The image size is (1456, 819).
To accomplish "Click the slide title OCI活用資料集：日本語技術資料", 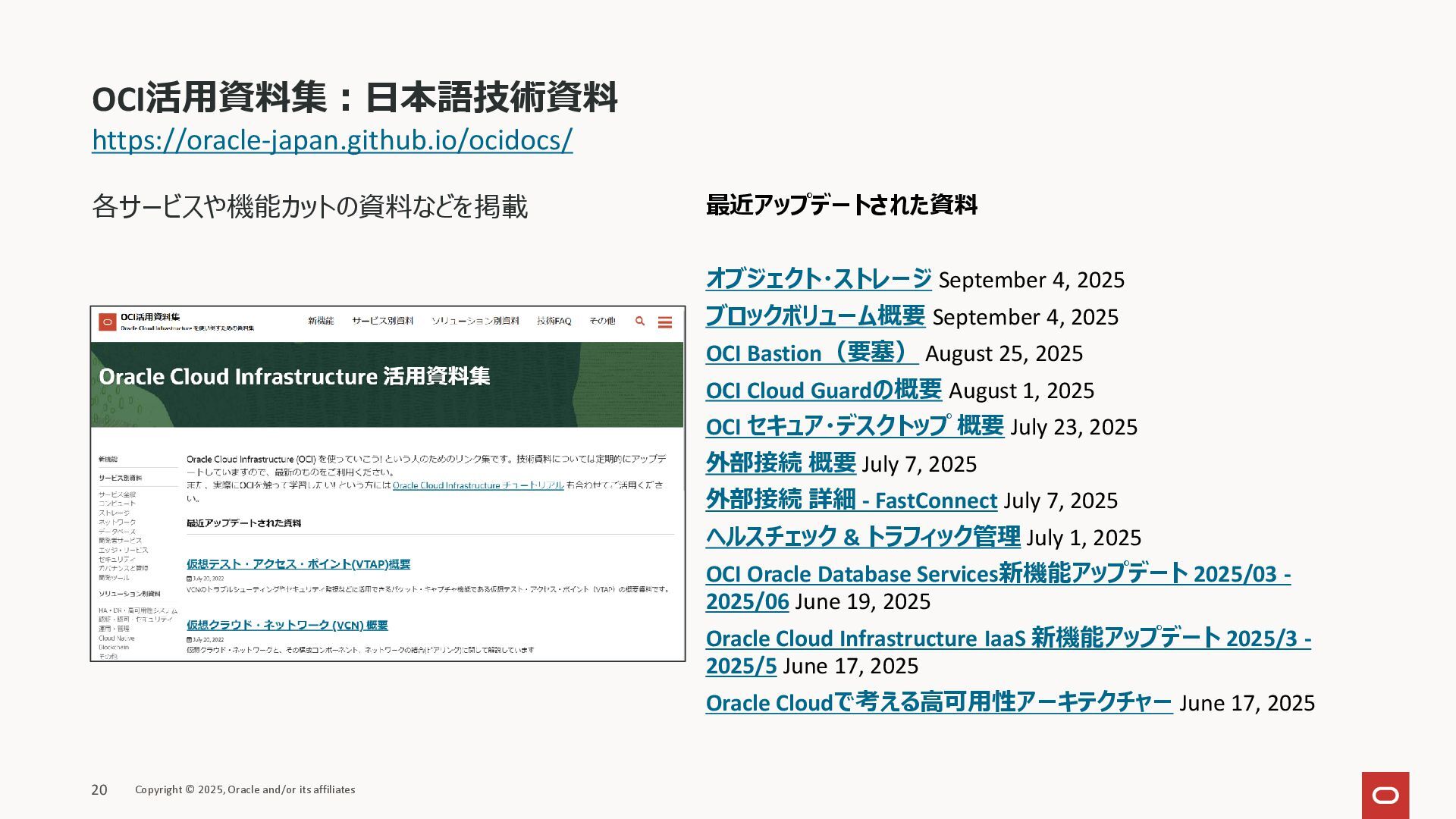I will [354, 98].
